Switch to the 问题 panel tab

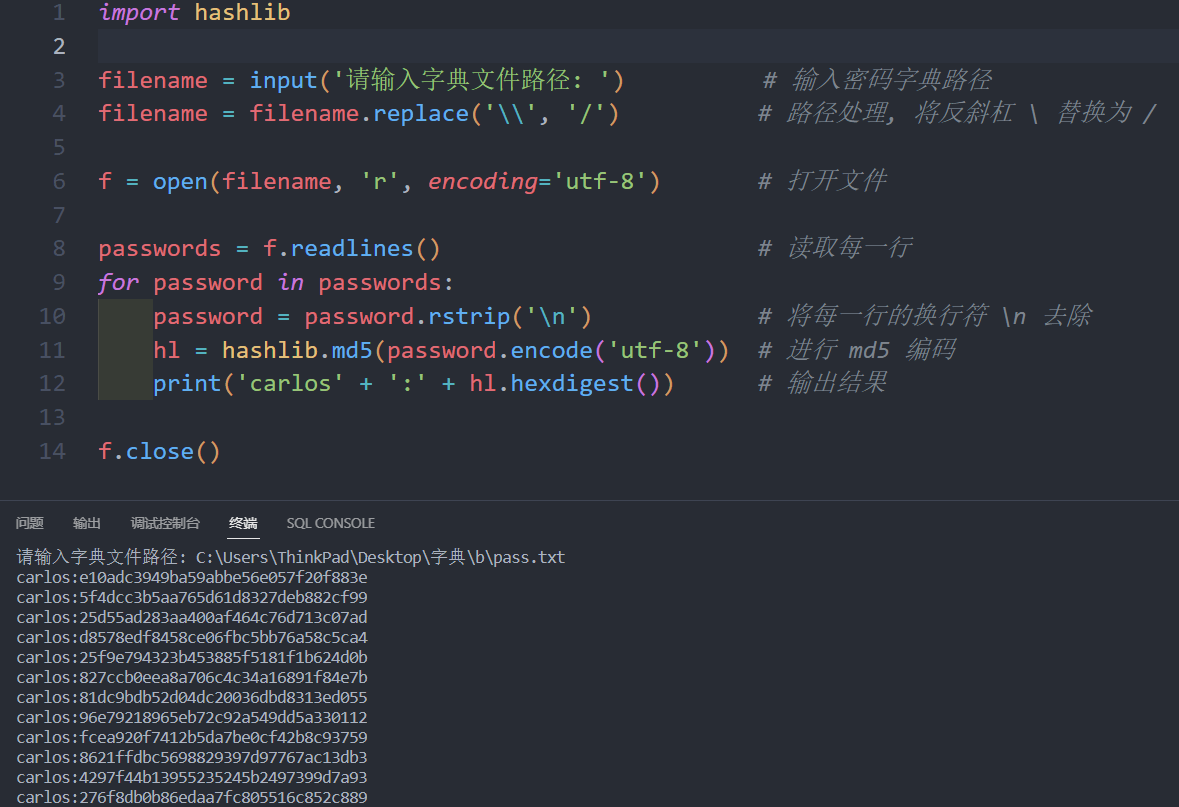click(x=30, y=523)
